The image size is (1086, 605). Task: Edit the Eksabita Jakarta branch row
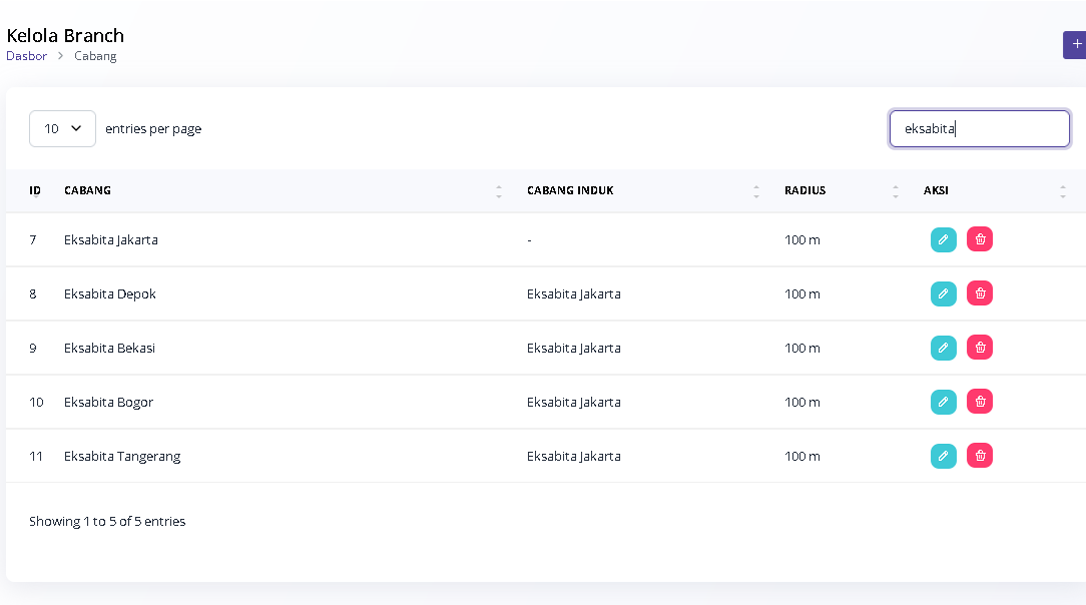click(x=943, y=240)
